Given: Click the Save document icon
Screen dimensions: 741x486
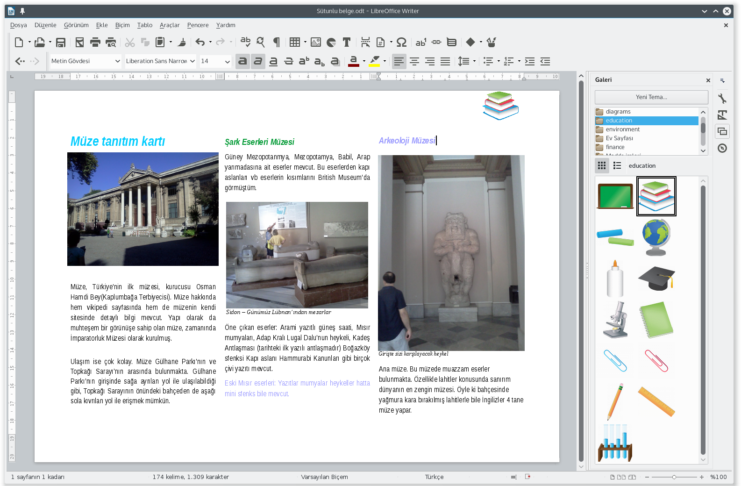Looking at the screenshot, I should click(61, 42).
